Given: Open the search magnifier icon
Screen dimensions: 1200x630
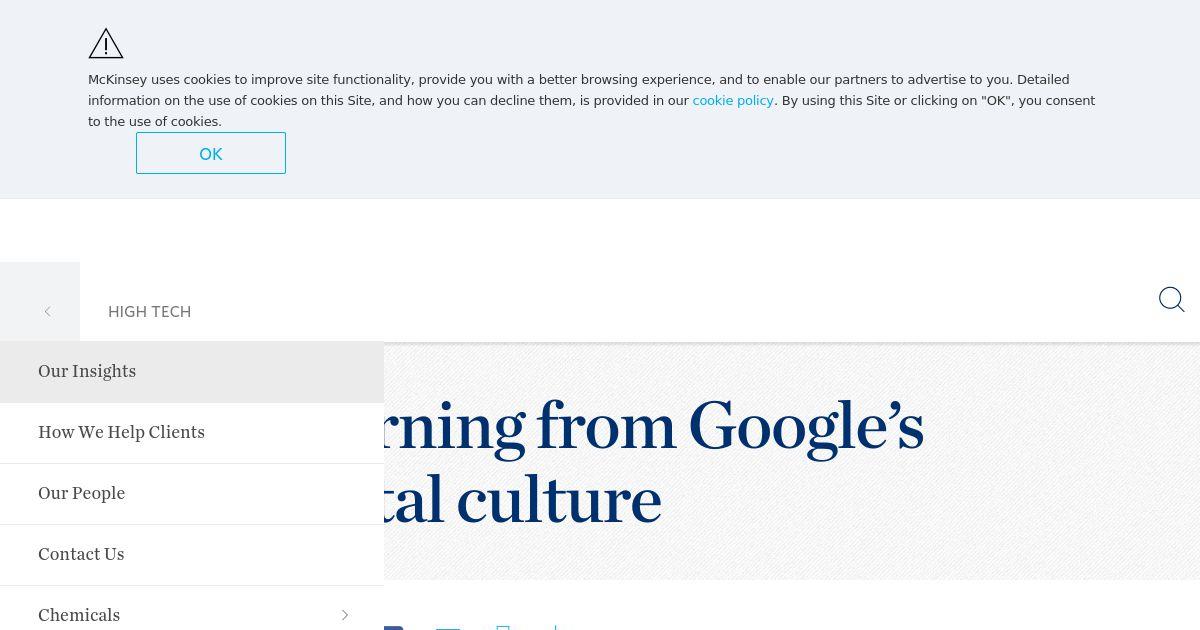Looking at the screenshot, I should (x=1171, y=300).
